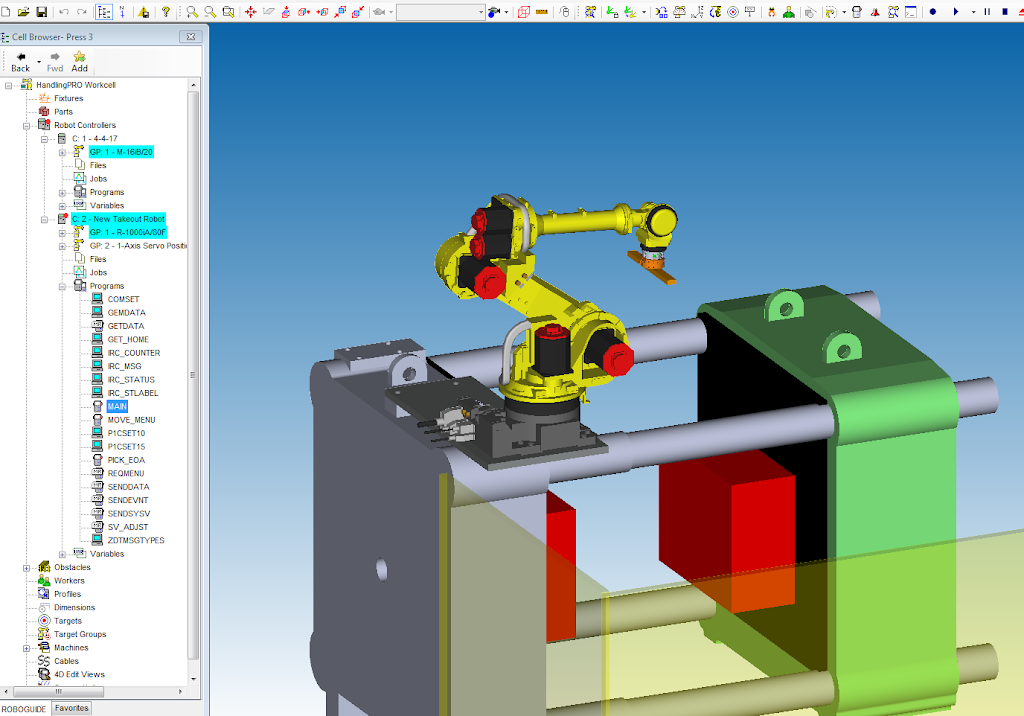Switch to the ROBOGUIDE tab
The image size is (1024, 716).
24,709
